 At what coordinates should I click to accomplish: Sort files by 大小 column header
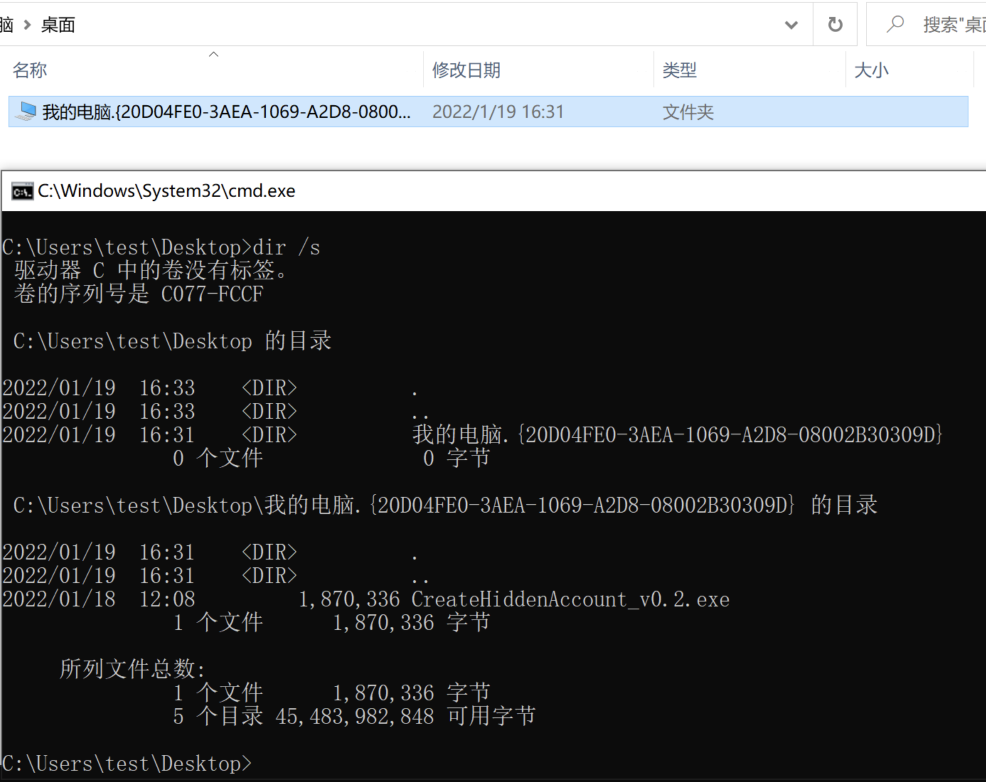(x=871, y=70)
